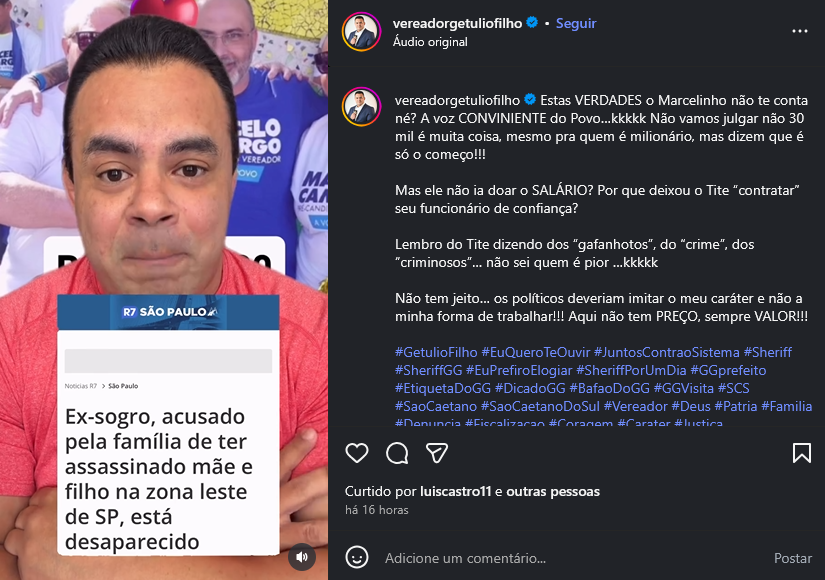825x580 pixels.
Task: Open the caption author's avatar
Action: [361, 107]
